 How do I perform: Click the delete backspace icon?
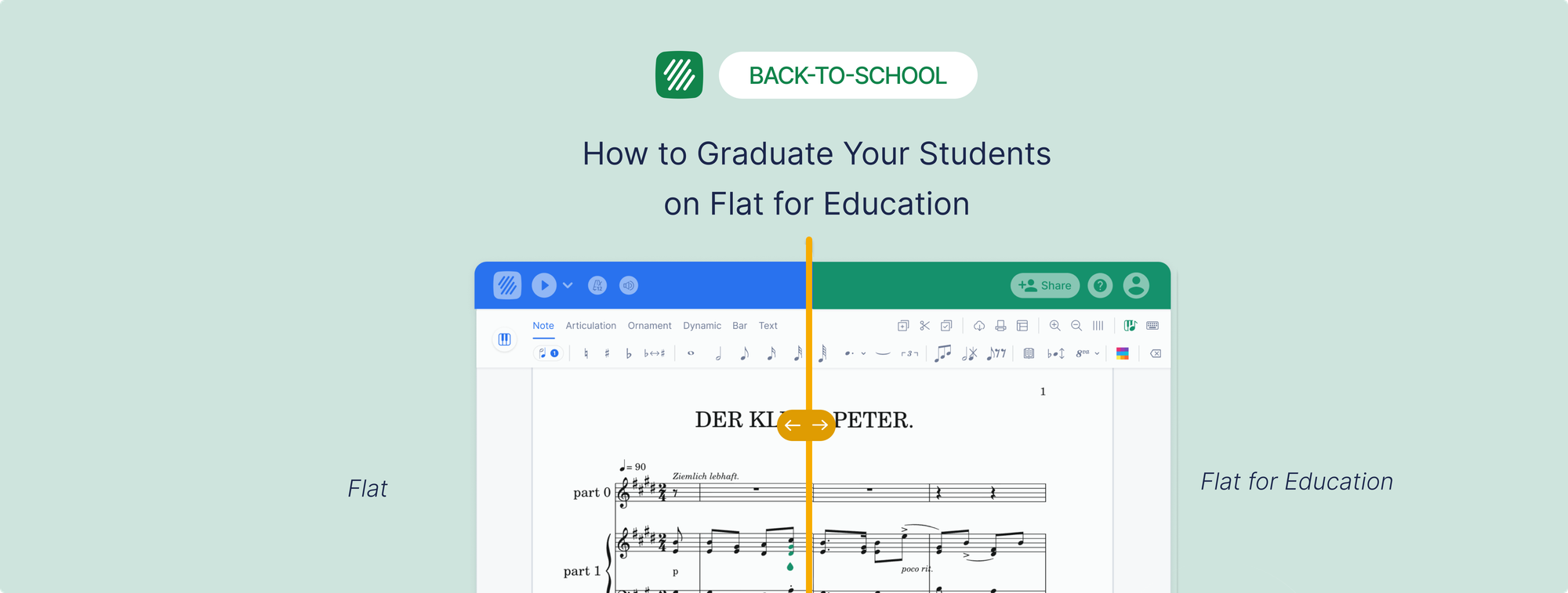[x=1156, y=353]
